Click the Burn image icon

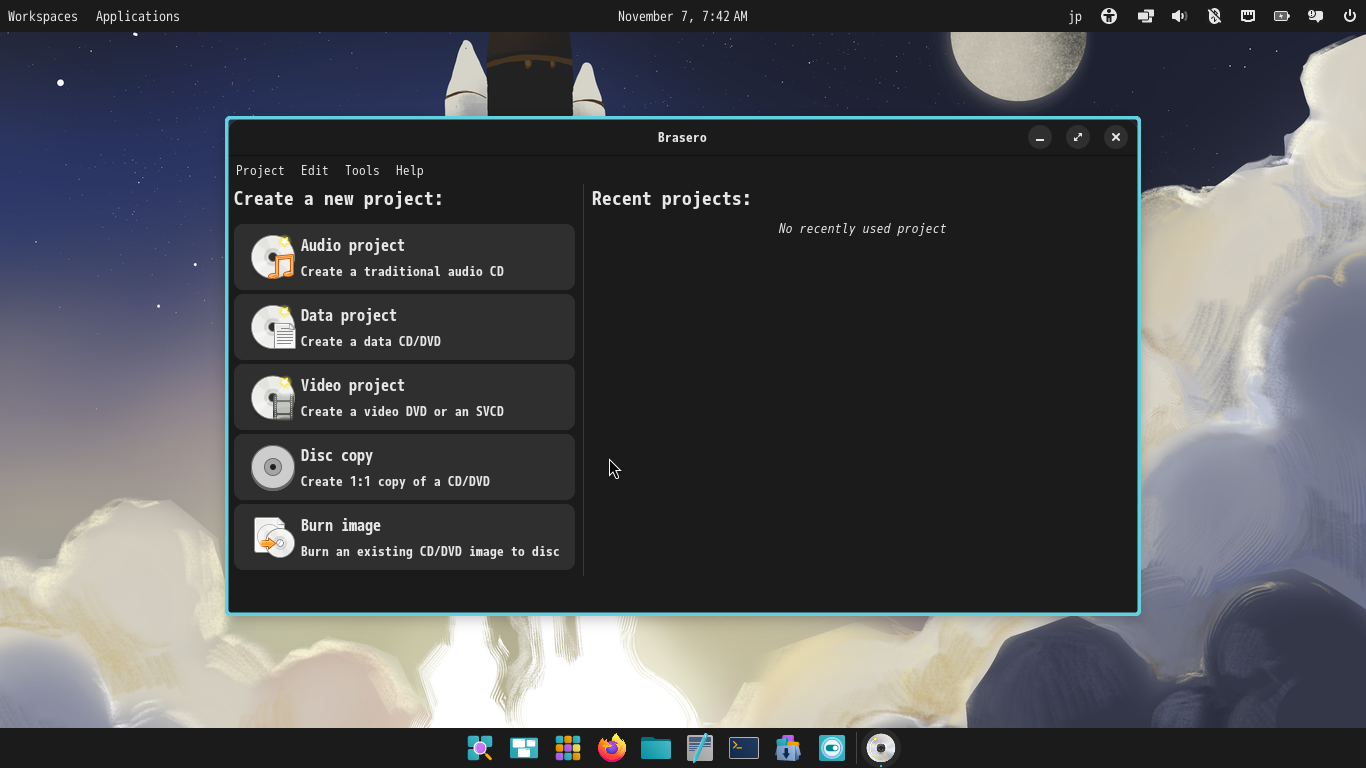(x=271, y=537)
